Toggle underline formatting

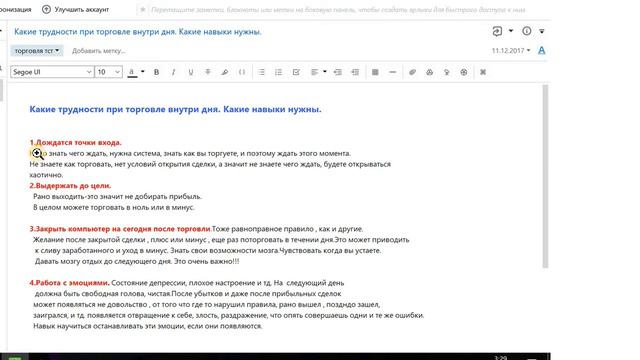(x=191, y=72)
